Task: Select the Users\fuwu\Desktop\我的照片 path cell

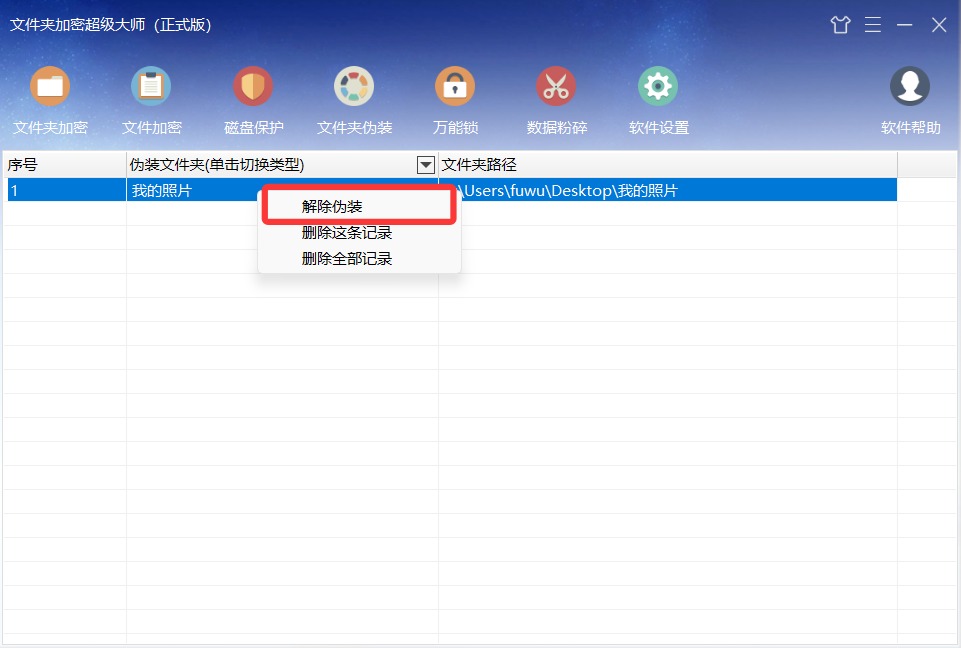Action: 668,191
